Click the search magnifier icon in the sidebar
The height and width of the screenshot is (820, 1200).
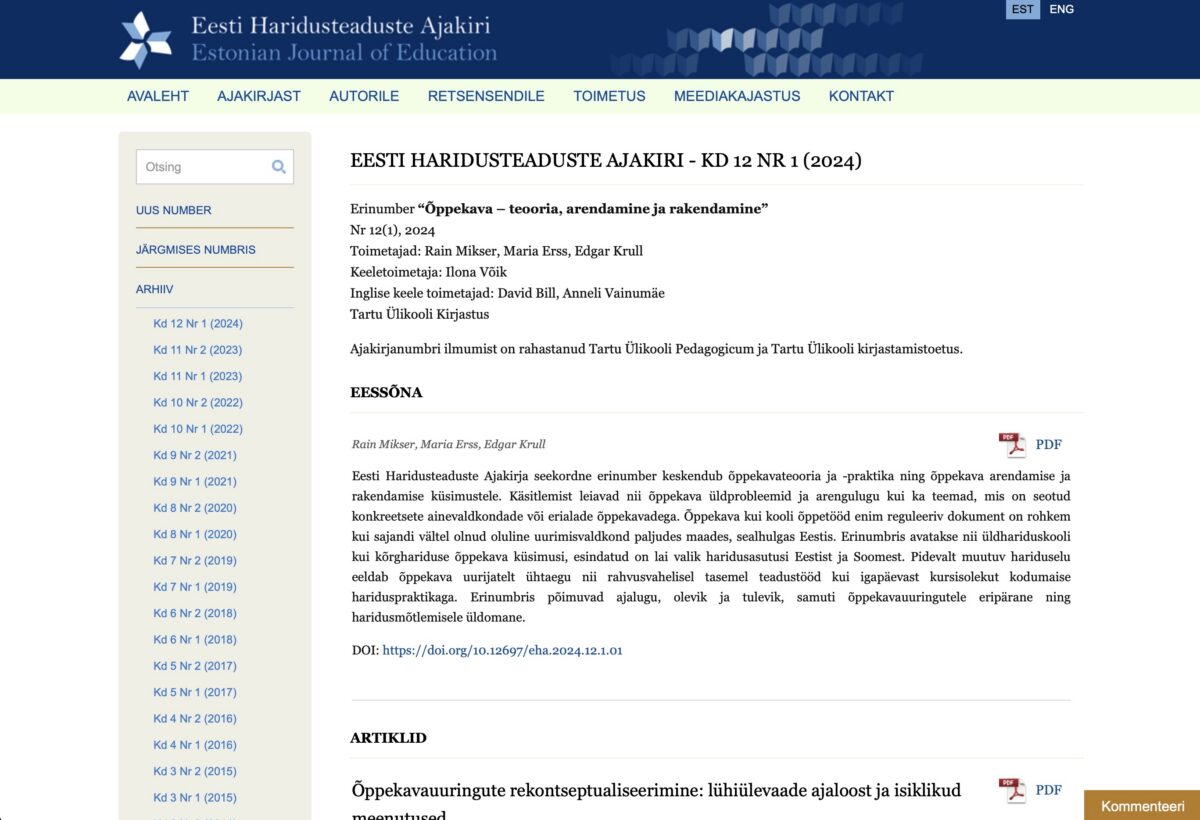[278, 166]
